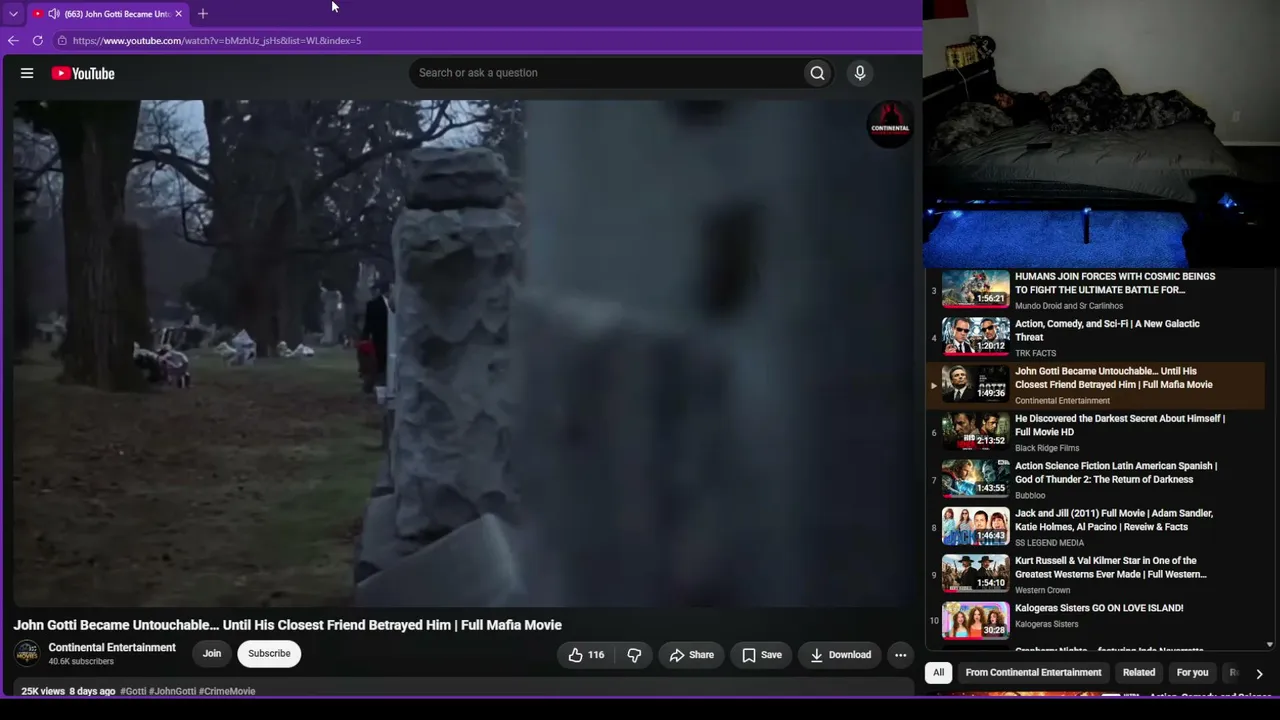The height and width of the screenshot is (720, 1280).
Task: Open a new browser tab
Action: tap(203, 14)
